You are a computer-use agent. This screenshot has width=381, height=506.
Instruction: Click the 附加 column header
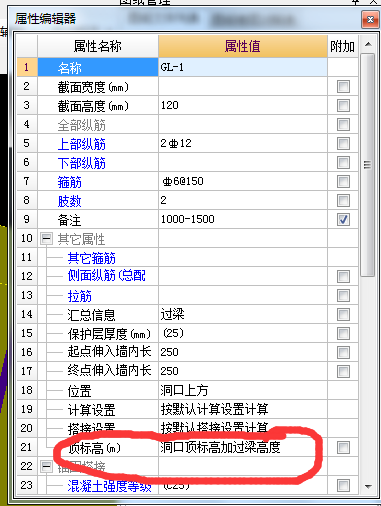(343, 46)
